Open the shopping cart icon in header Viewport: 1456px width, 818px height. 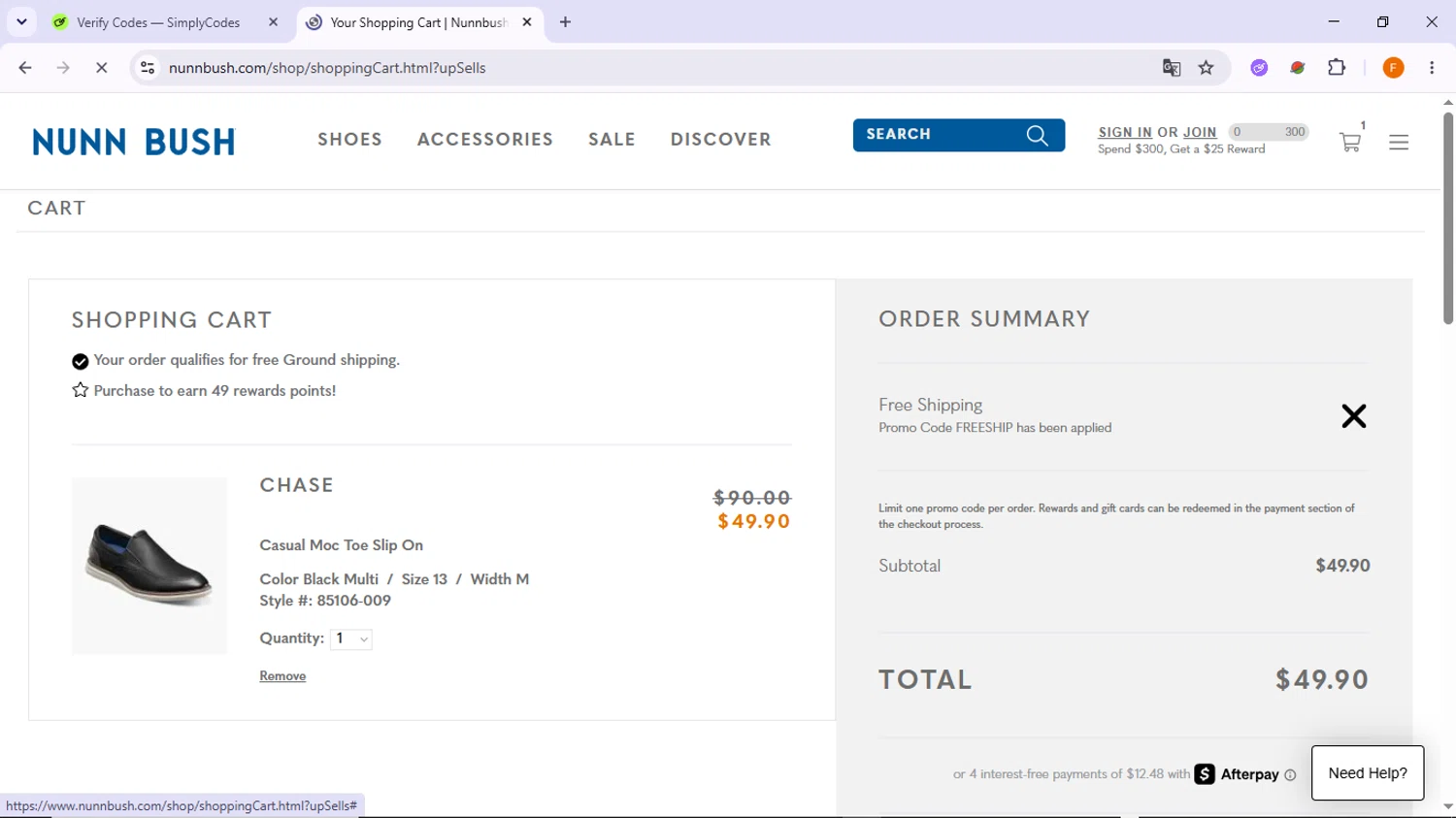point(1350,143)
